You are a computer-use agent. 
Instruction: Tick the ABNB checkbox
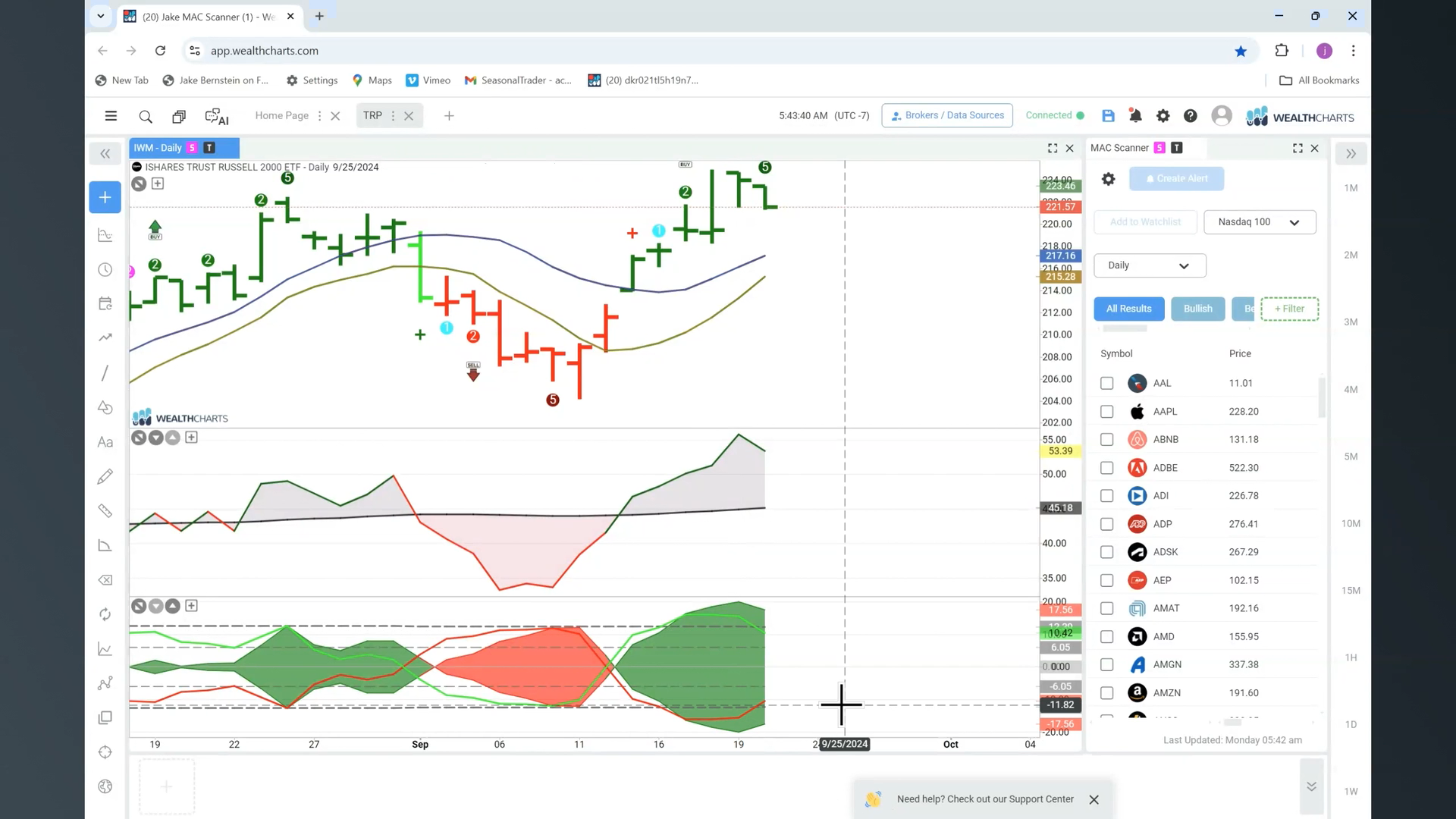[1106, 440]
